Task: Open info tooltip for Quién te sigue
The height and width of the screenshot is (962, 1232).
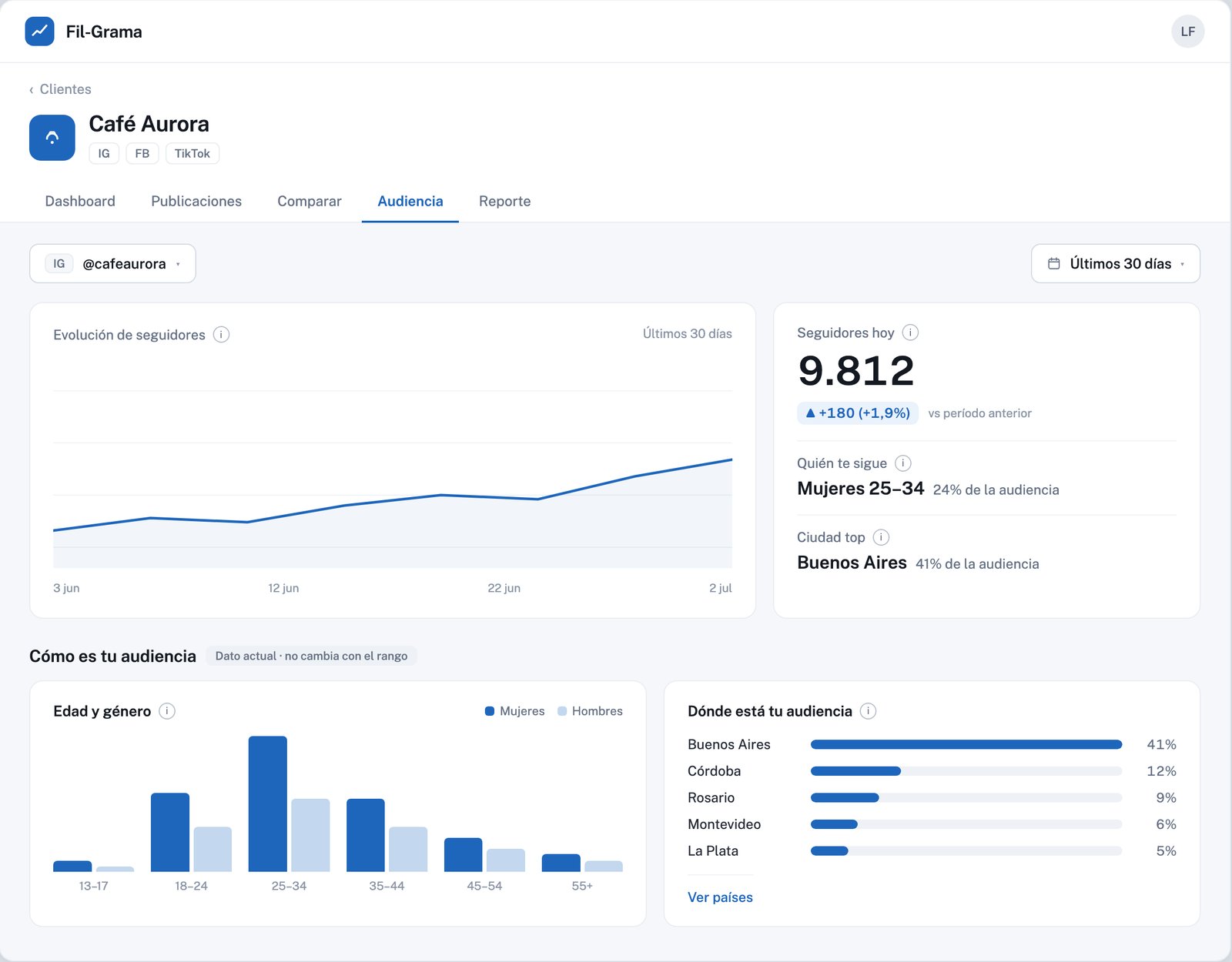Action: point(903,463)
